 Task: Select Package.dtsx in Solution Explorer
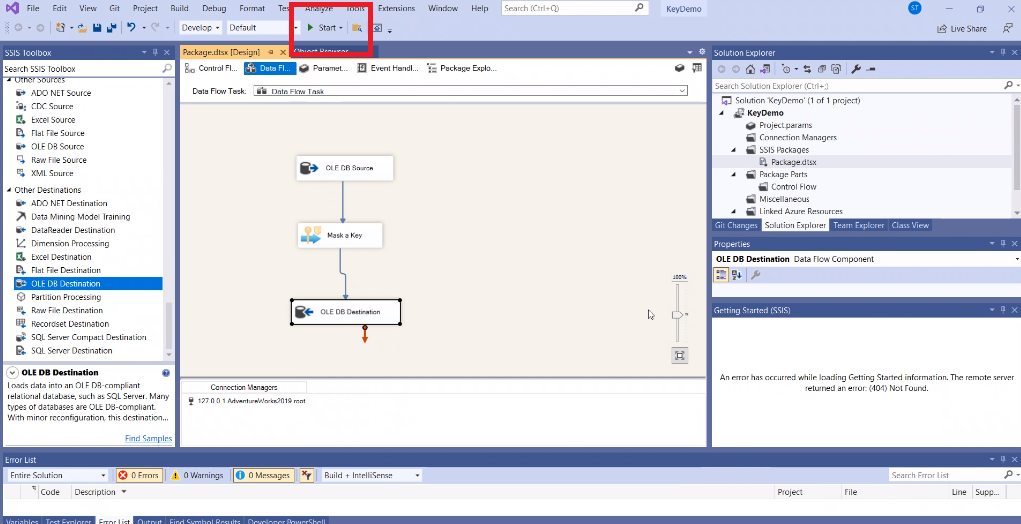pyautogui.click(x=793, y=162)
